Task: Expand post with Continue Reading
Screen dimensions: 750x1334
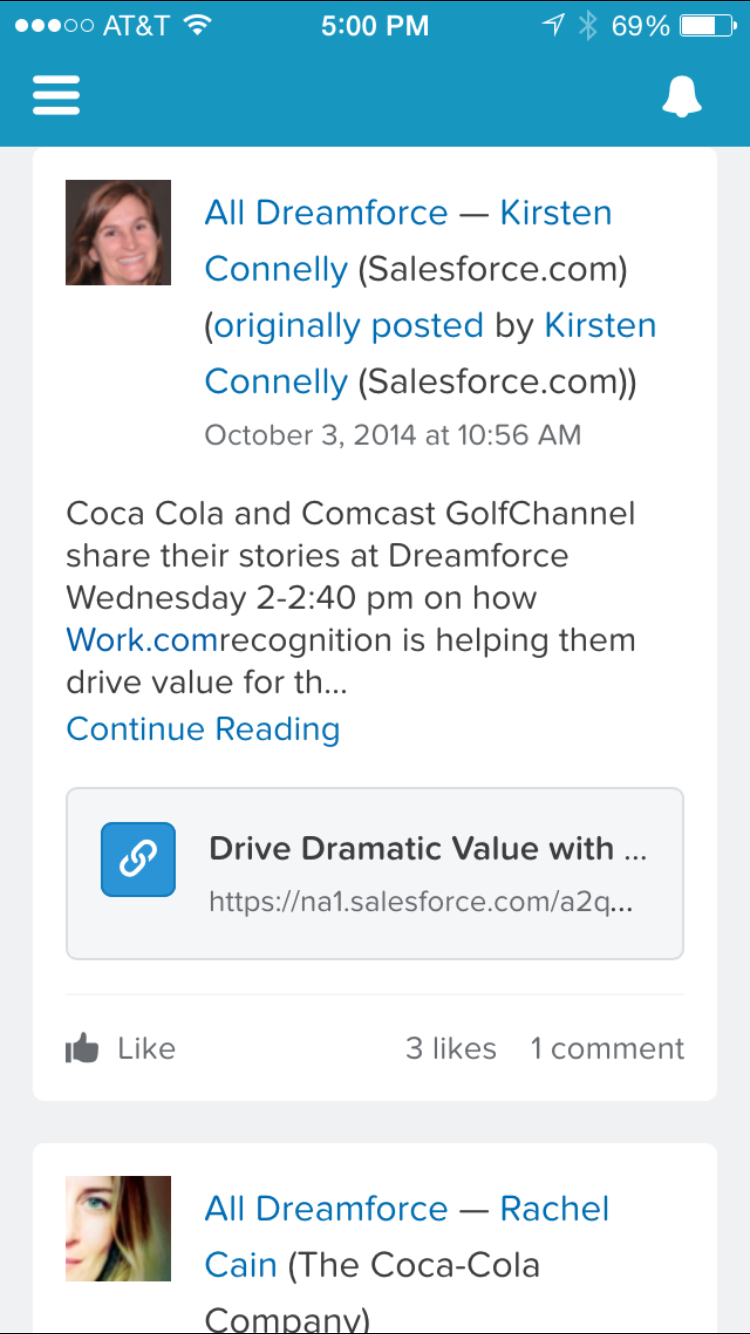Action: [x=203, y=729]
